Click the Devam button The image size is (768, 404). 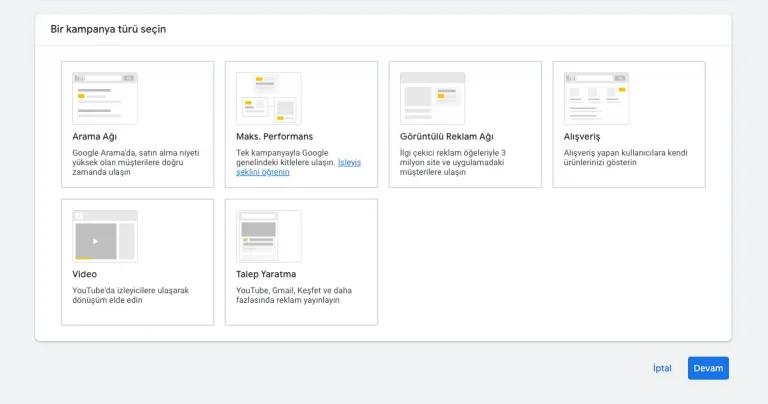[708, 368]
